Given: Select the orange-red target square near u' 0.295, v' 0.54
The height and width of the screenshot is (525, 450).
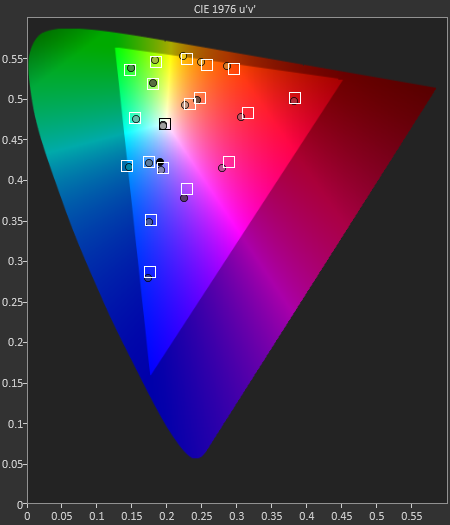Looking at the screenshot, I should pyautogui.click(x=234, y=69).
